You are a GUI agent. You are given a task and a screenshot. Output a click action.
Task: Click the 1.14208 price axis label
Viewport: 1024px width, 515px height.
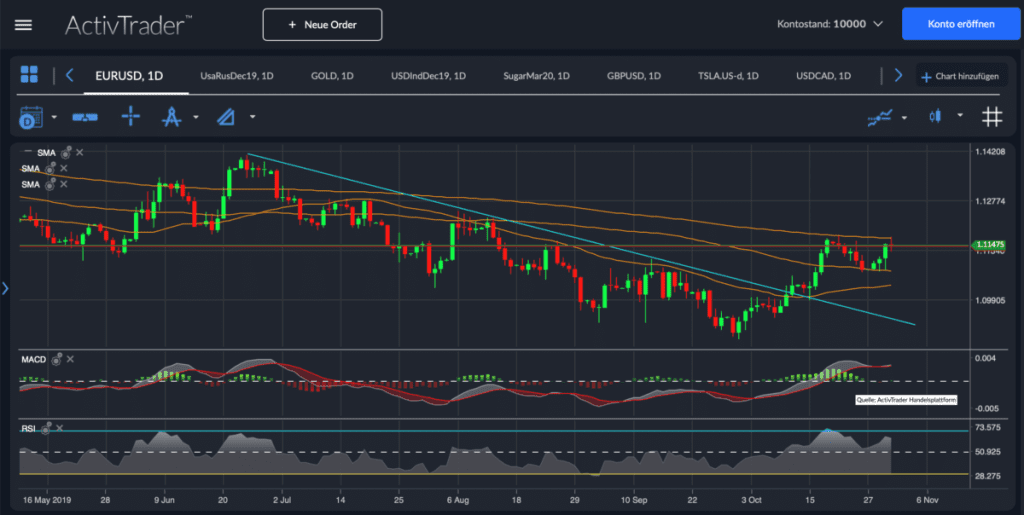click(989, 151)
